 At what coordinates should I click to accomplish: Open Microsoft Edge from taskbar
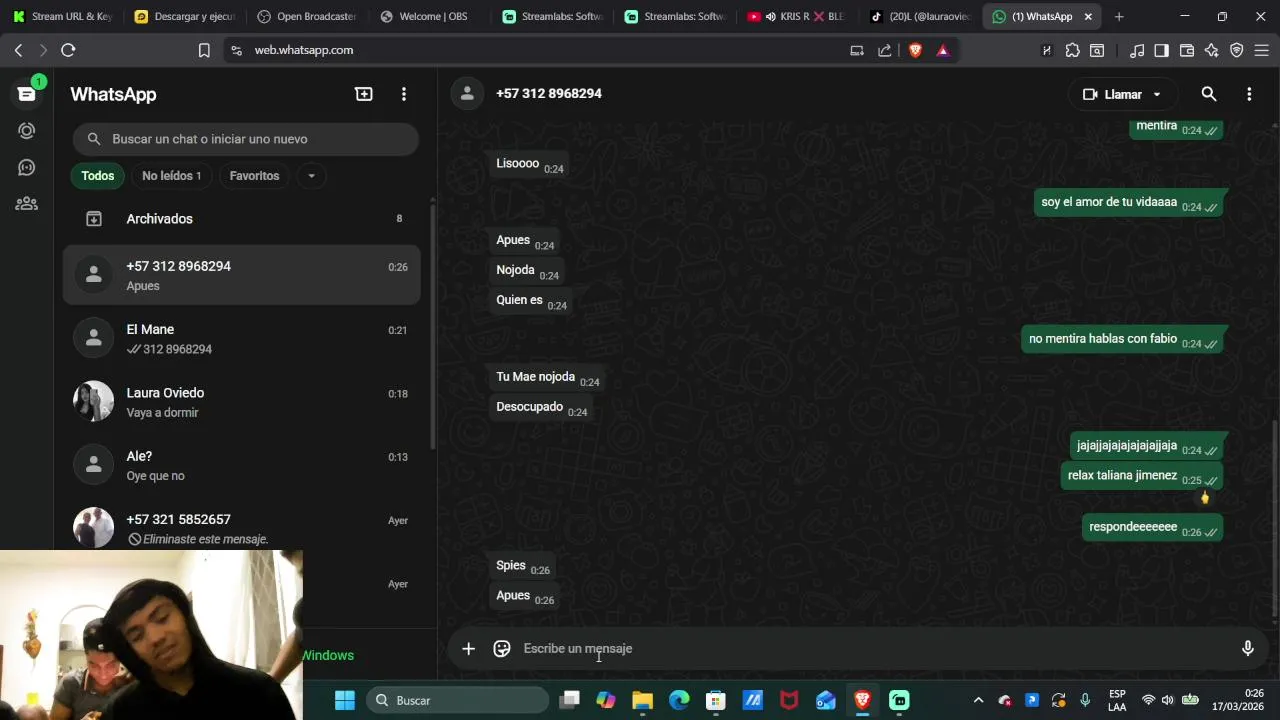tap(679, 700)
